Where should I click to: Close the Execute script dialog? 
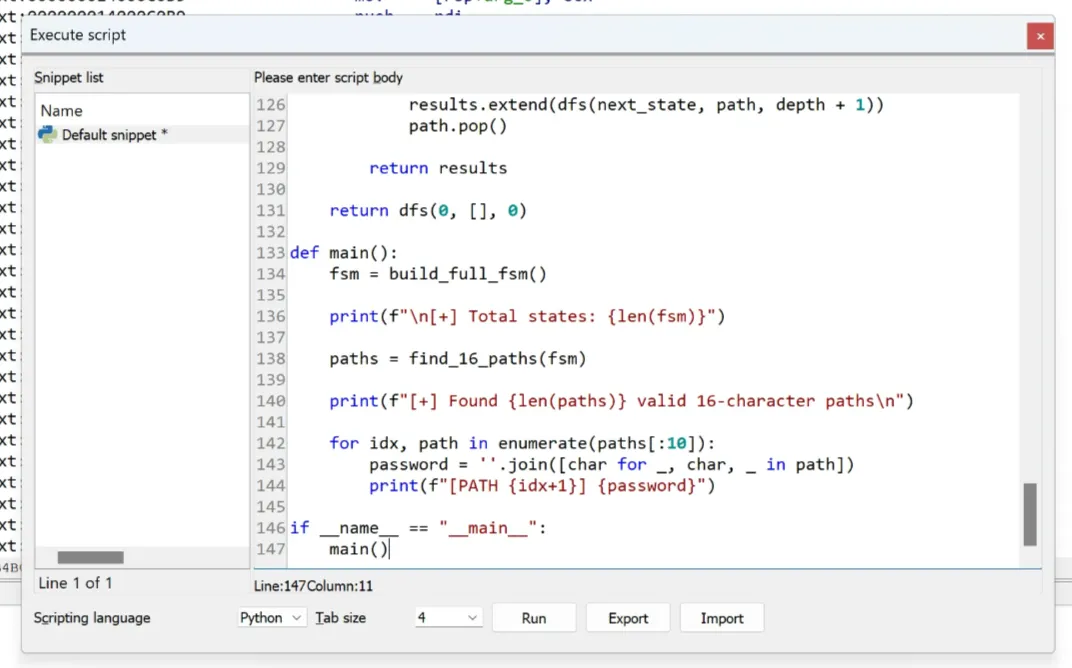point(1040,36)
